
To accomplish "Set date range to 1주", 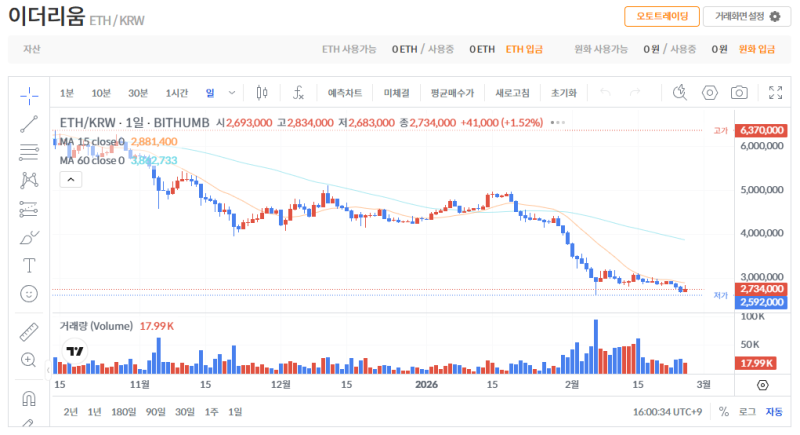I will (x=211, y=412).
